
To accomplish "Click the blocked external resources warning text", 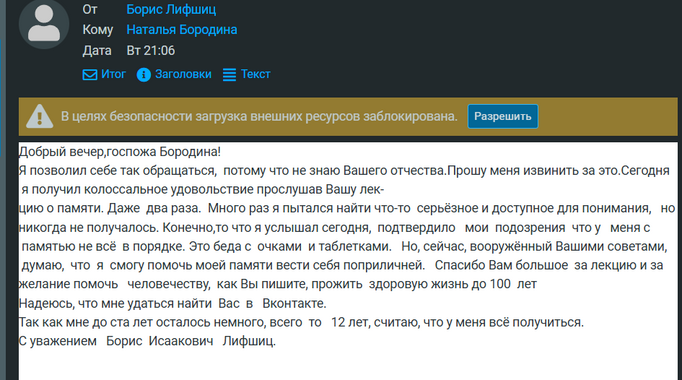I will point(259,117).
